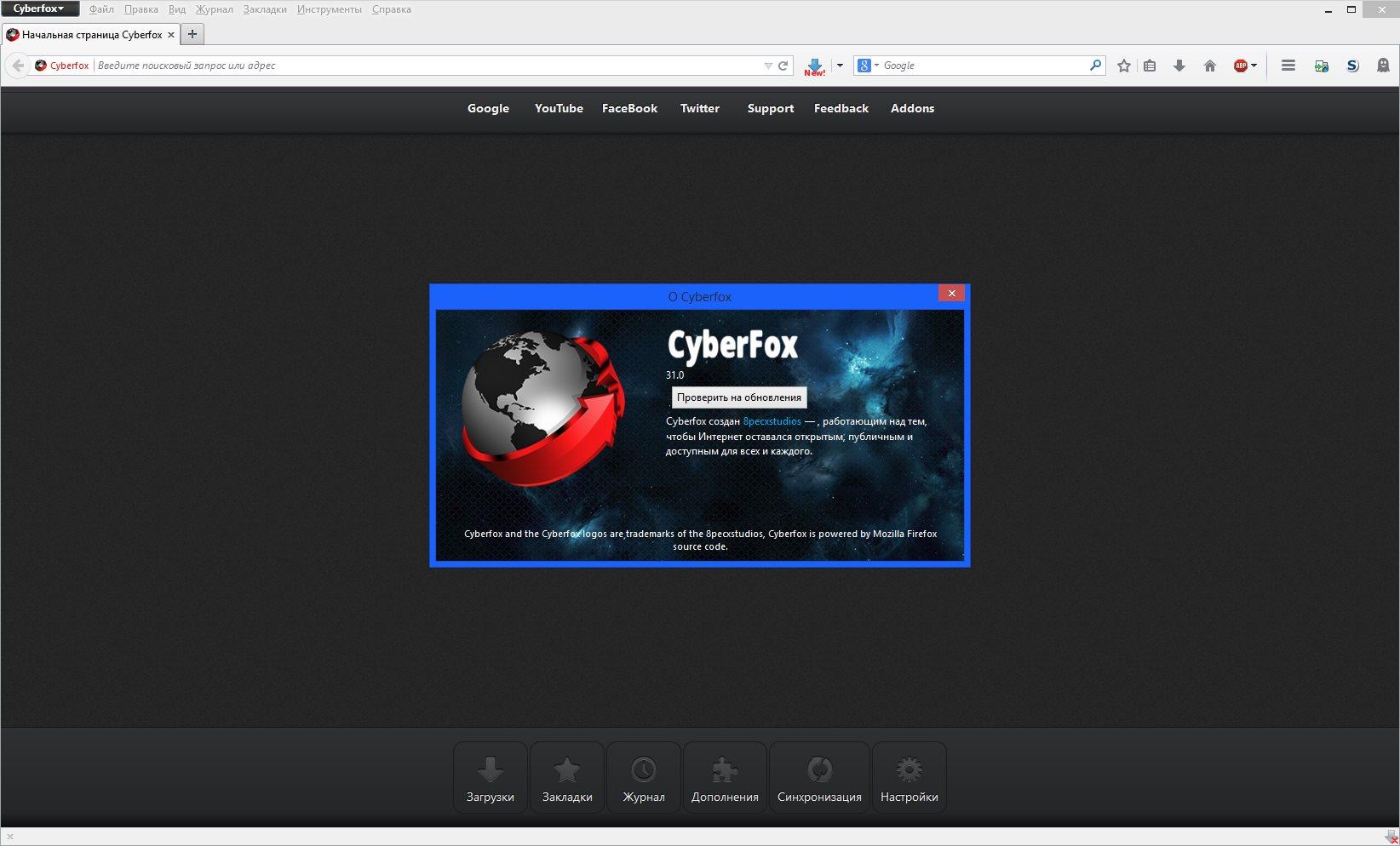Open the Support link on start page
Screen dimensions: 1400x846
(771, 108)
